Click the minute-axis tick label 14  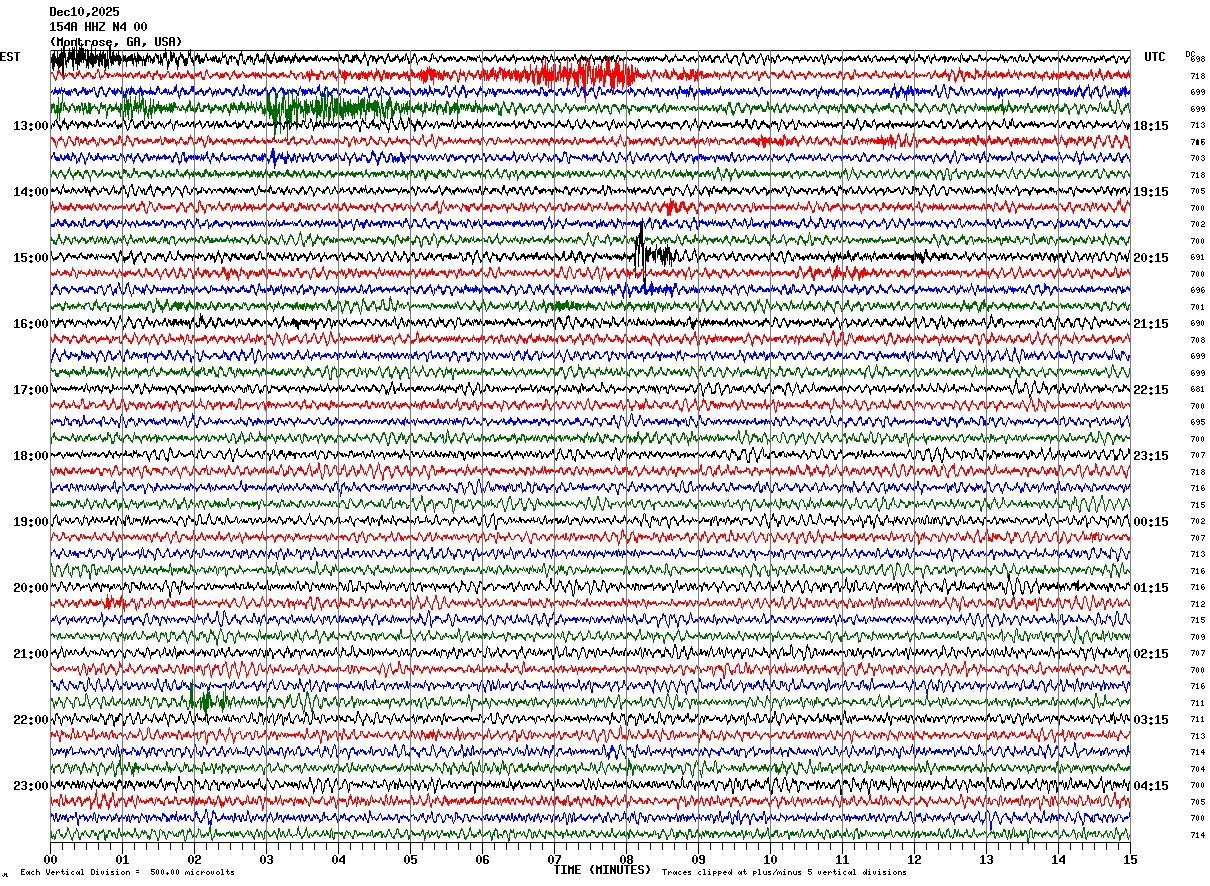(1058, 859)
